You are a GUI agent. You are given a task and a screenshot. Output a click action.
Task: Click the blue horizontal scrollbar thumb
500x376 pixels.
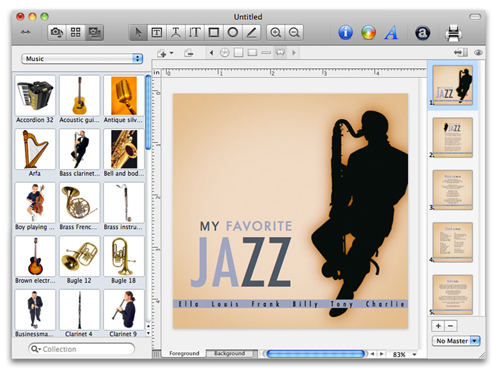pyautogui.click(x=315, y=354)
